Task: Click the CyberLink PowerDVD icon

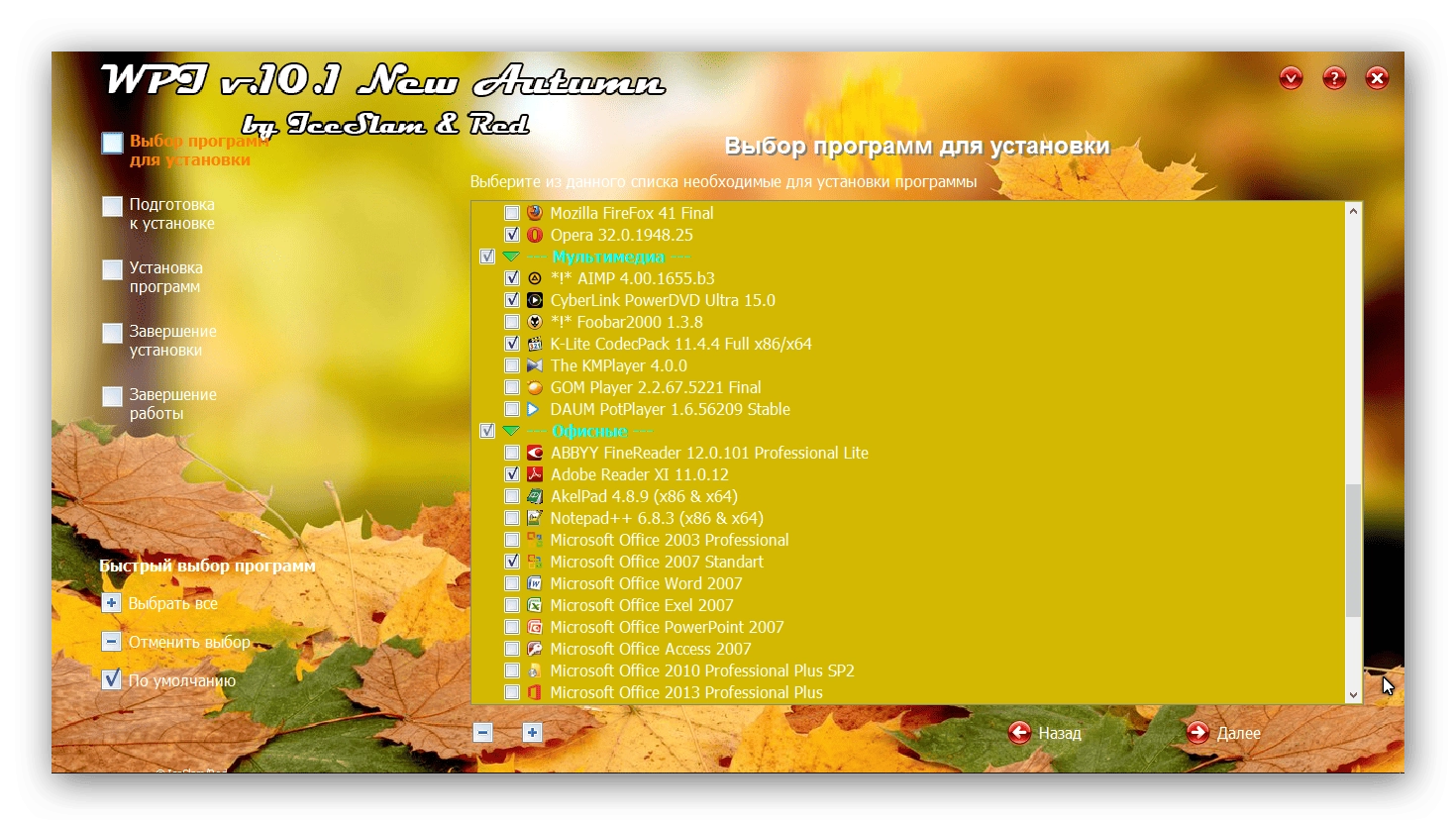Action: coord(535,300)
